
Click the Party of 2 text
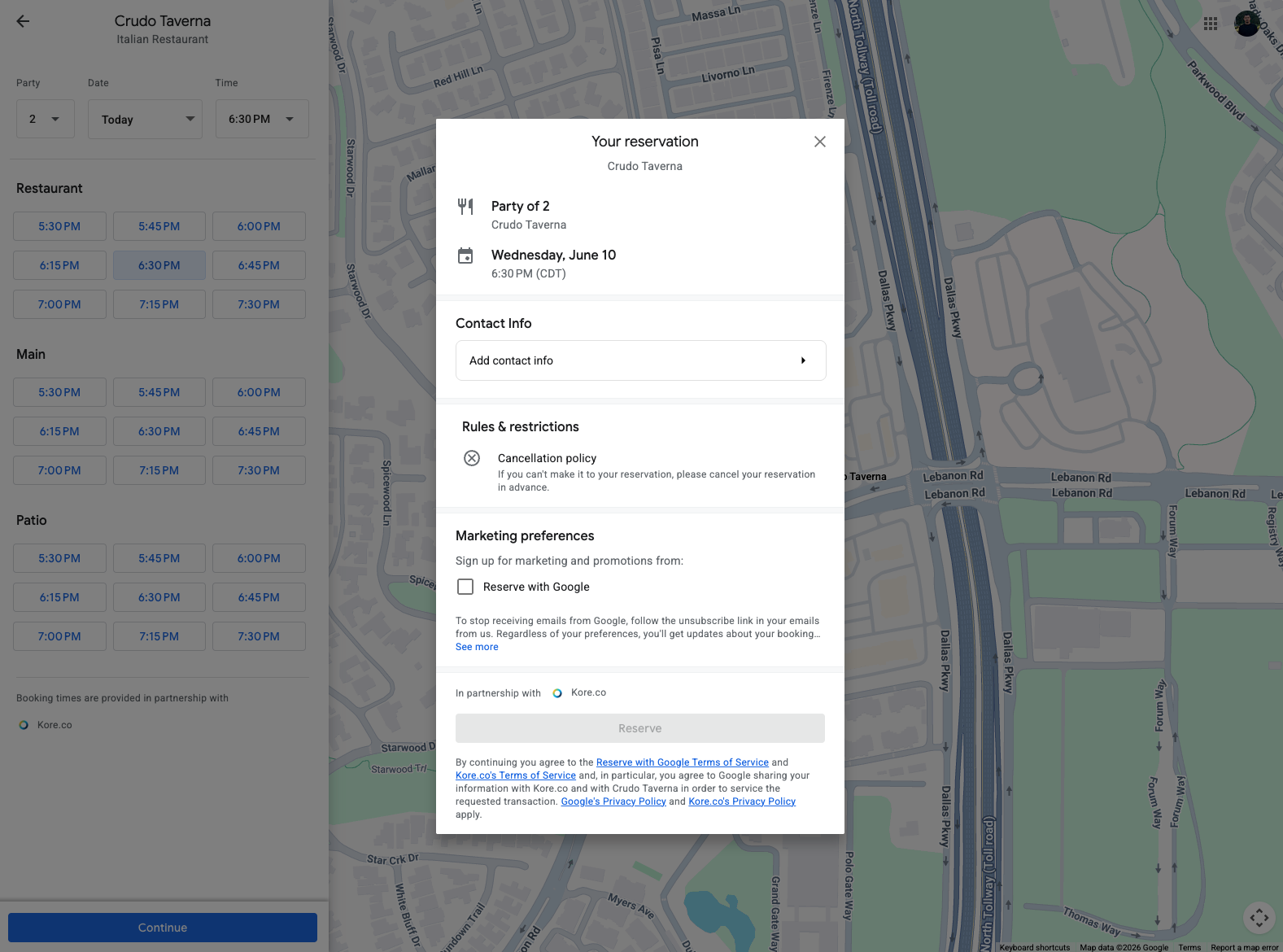521,206
